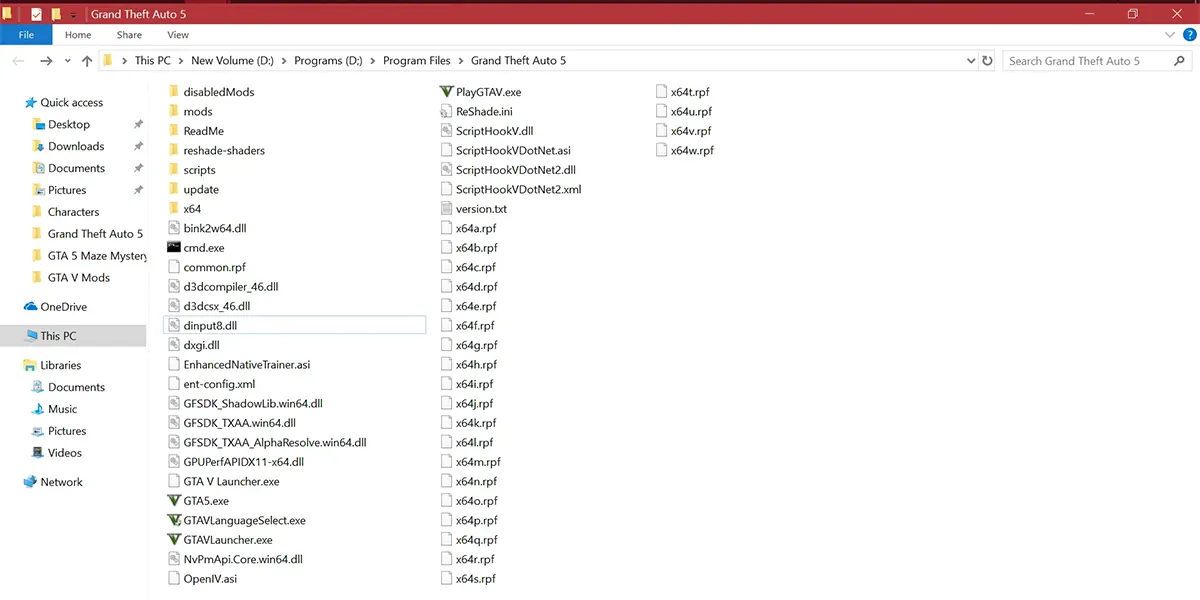Click the OpenIV.asi file icon

pyautogui.click(x=174, y=579)
